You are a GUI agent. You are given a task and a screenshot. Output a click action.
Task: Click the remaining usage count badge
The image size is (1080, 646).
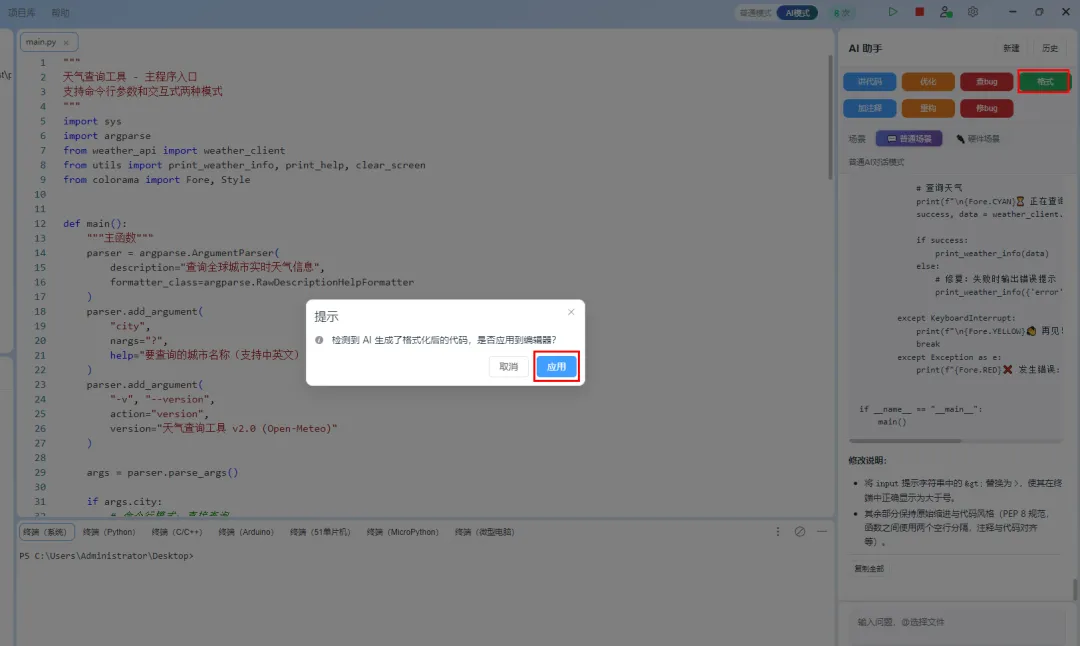842,12
